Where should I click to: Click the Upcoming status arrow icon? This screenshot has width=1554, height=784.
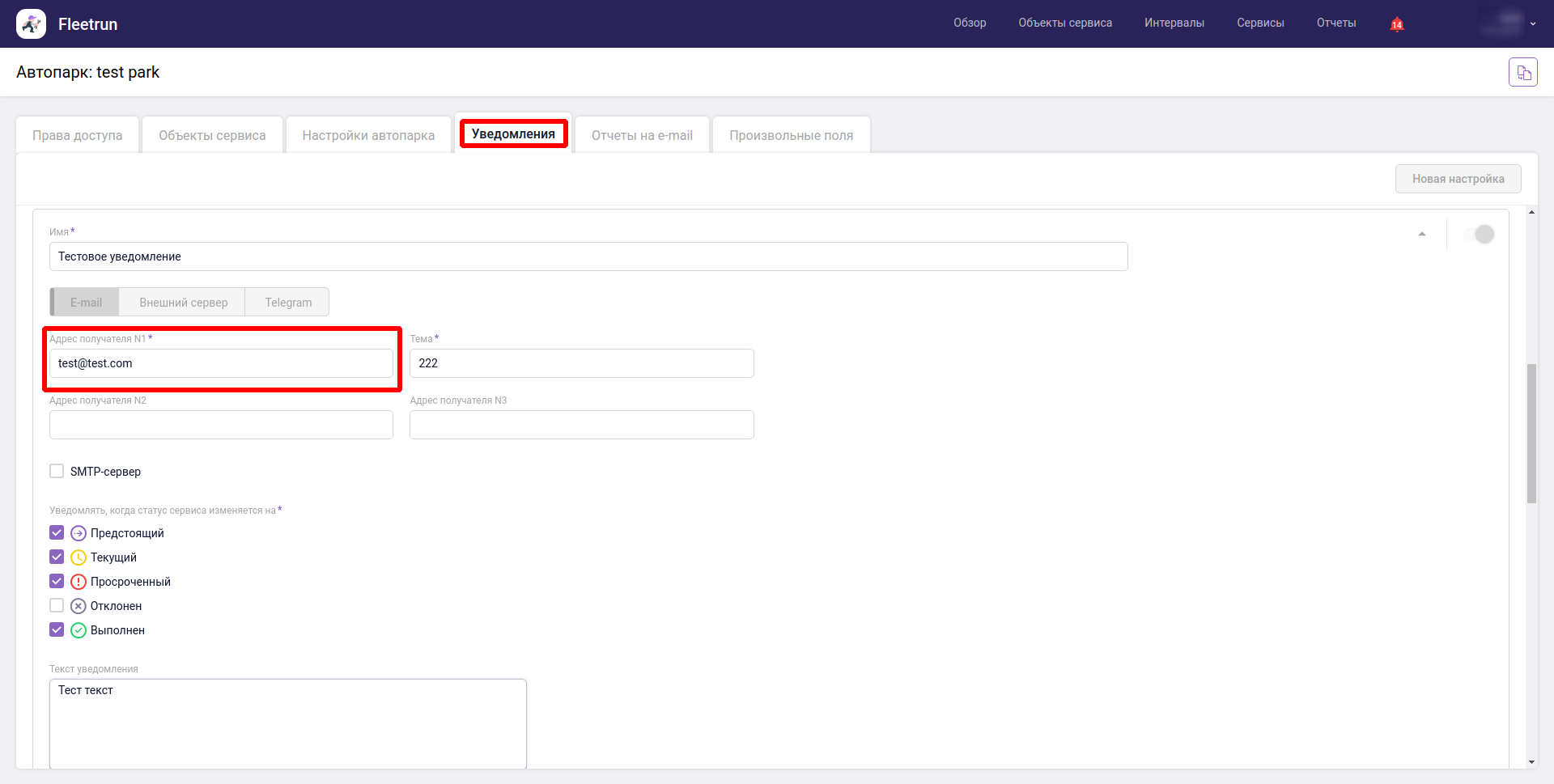tap(79, 533)
